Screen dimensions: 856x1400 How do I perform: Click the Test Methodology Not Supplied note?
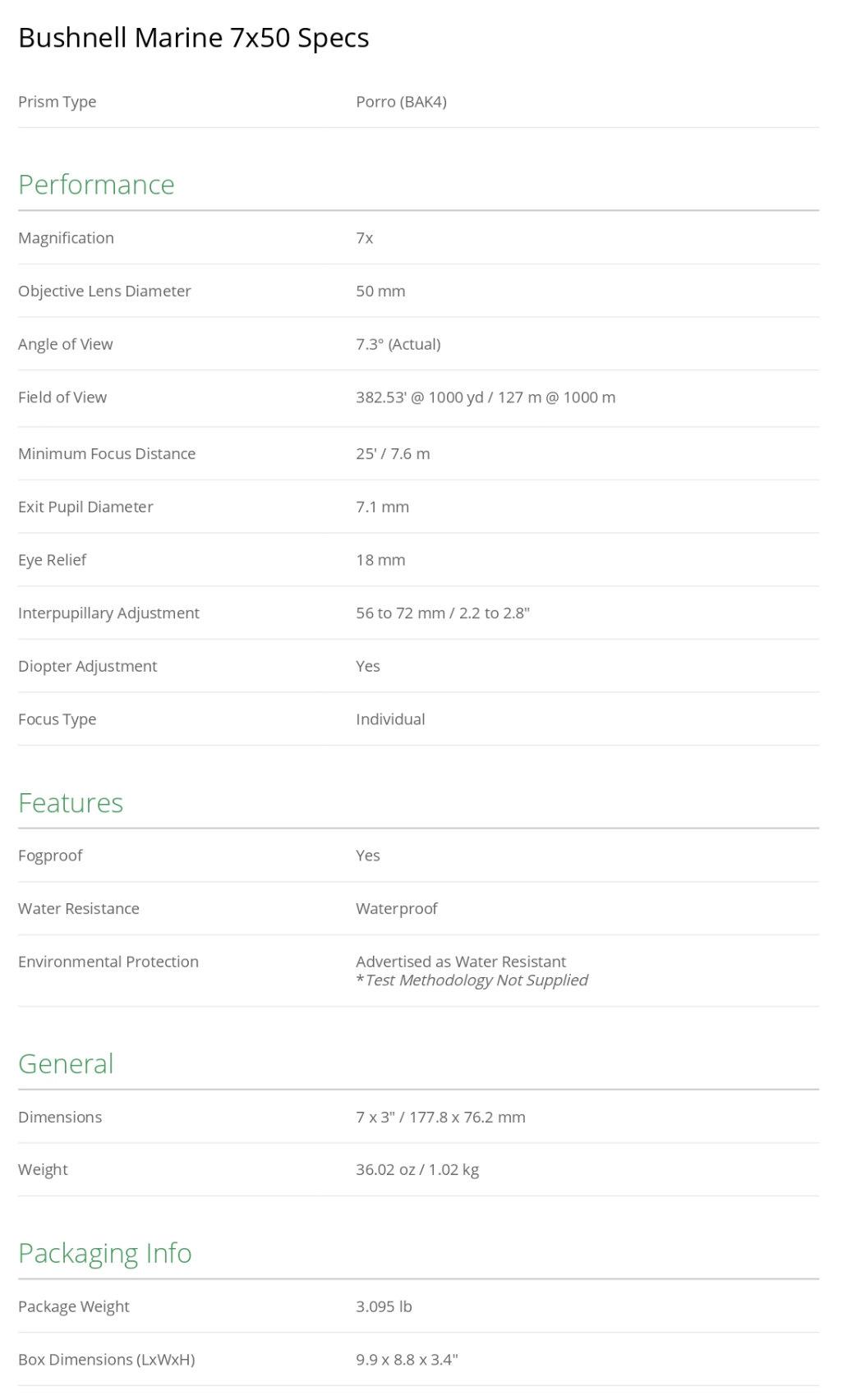pyautogui.click(x=476, y=980)
